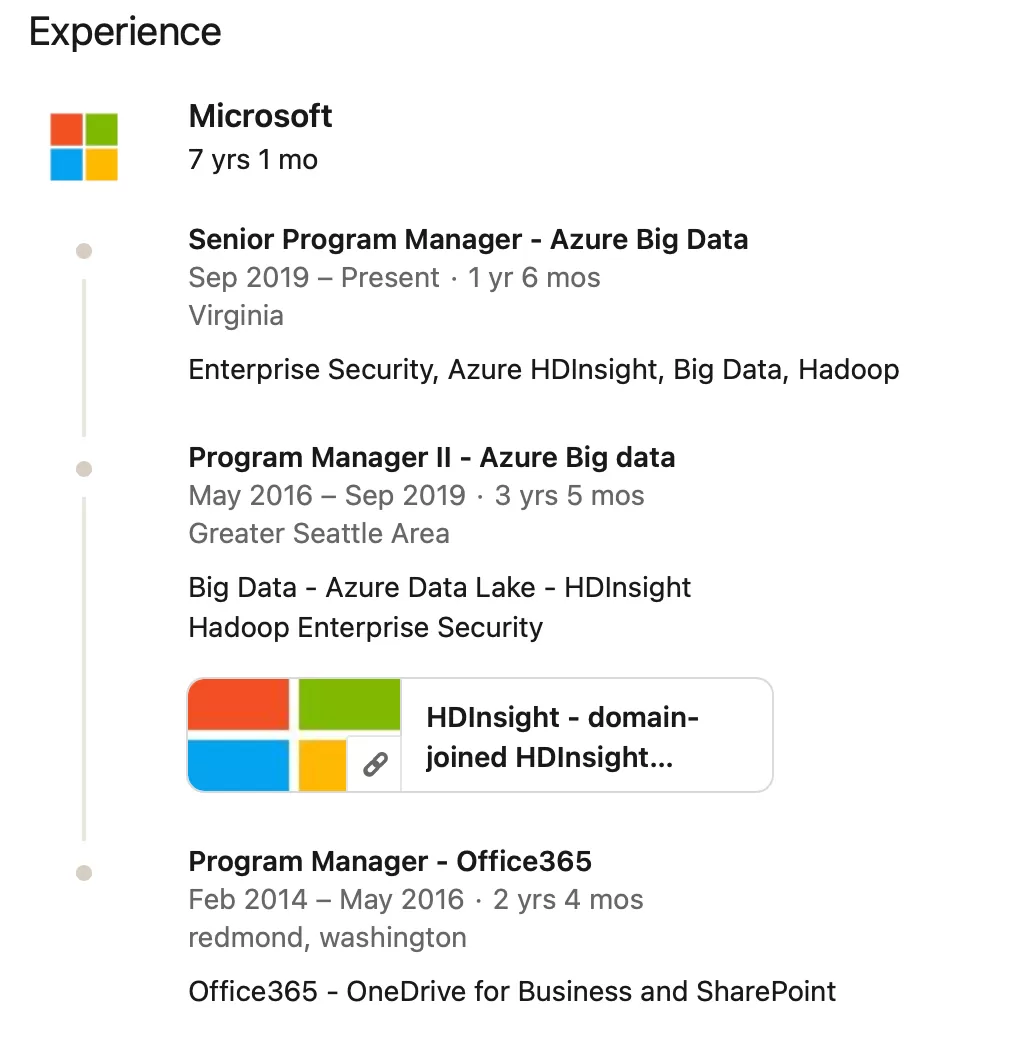
Task: Click the Senior Program Manager timeline dot
Action: click(84, 251)
